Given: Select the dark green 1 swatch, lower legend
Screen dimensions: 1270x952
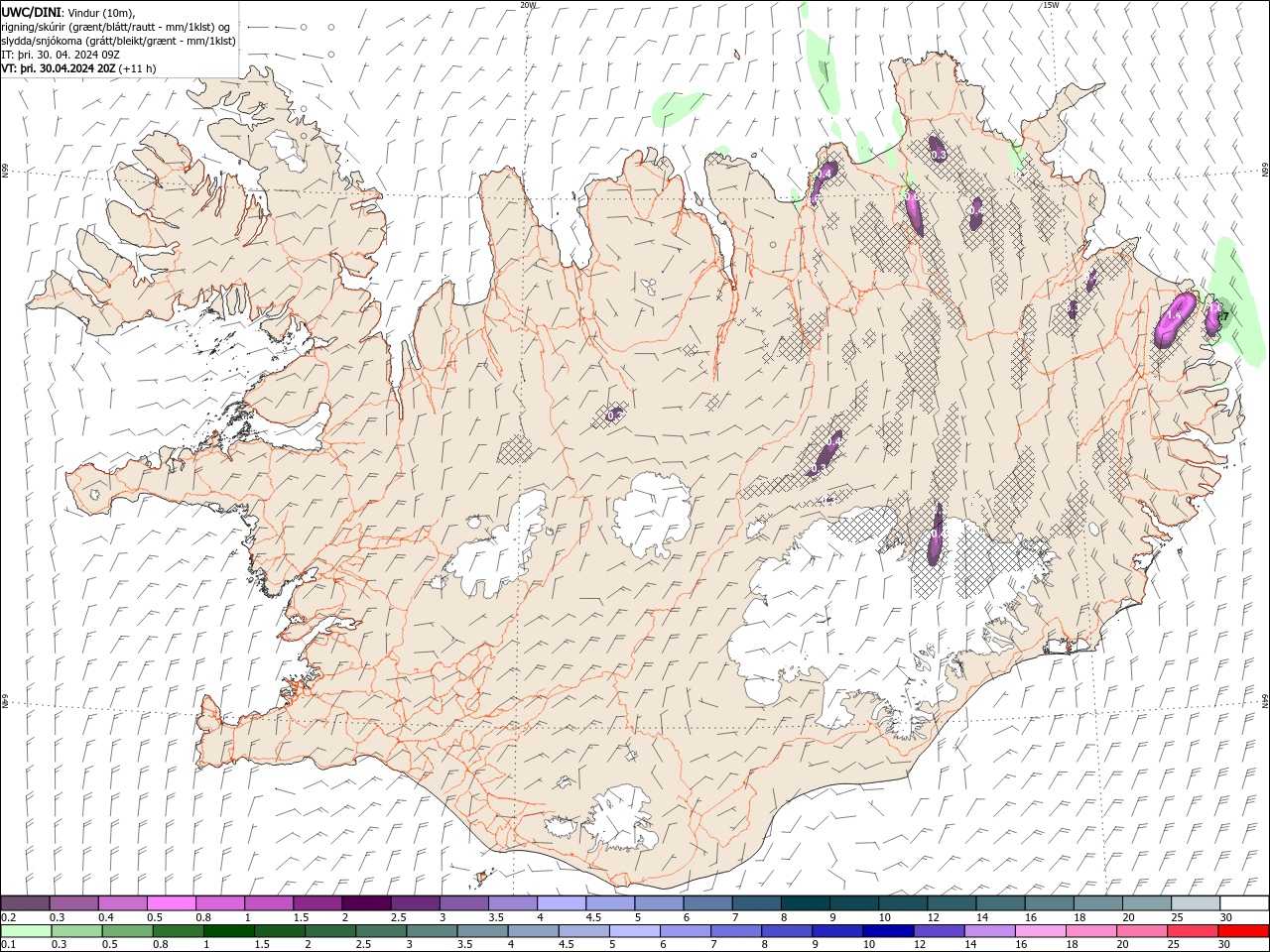Looking at the screenshot, I should click(228, 931).
